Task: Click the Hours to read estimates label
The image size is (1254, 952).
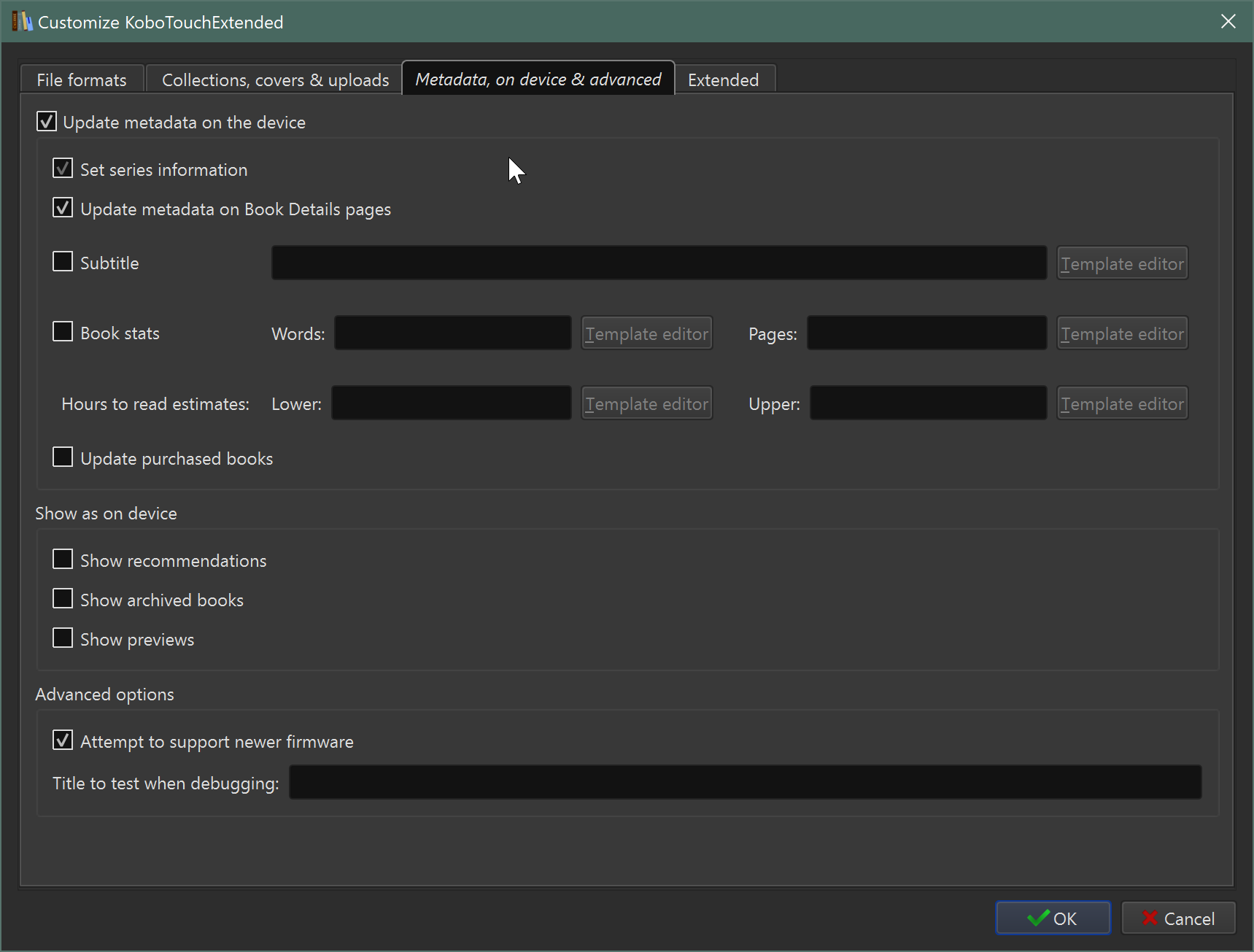Action: point(155,404)
